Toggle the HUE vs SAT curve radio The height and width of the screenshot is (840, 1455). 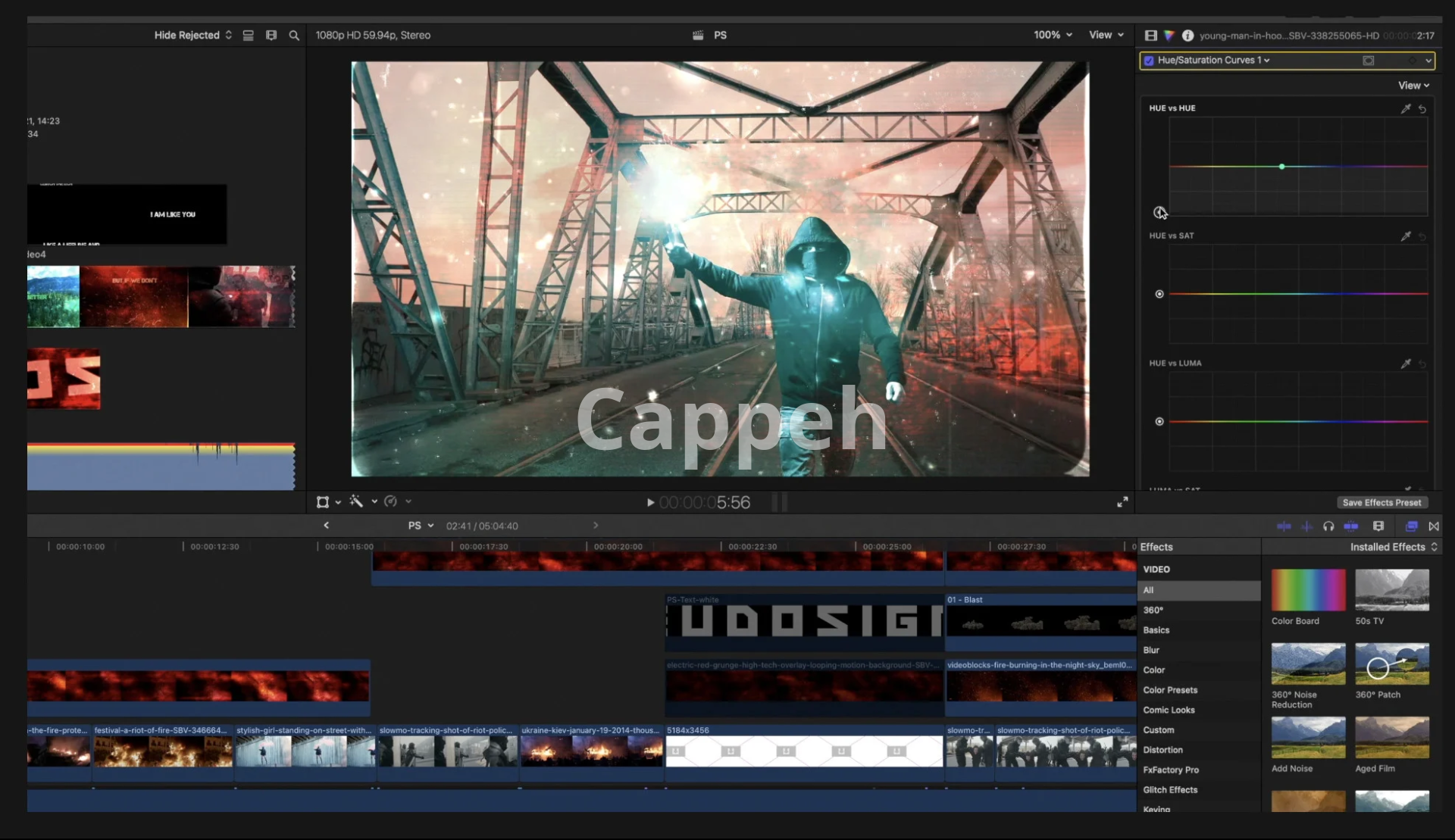[1159, 294]
